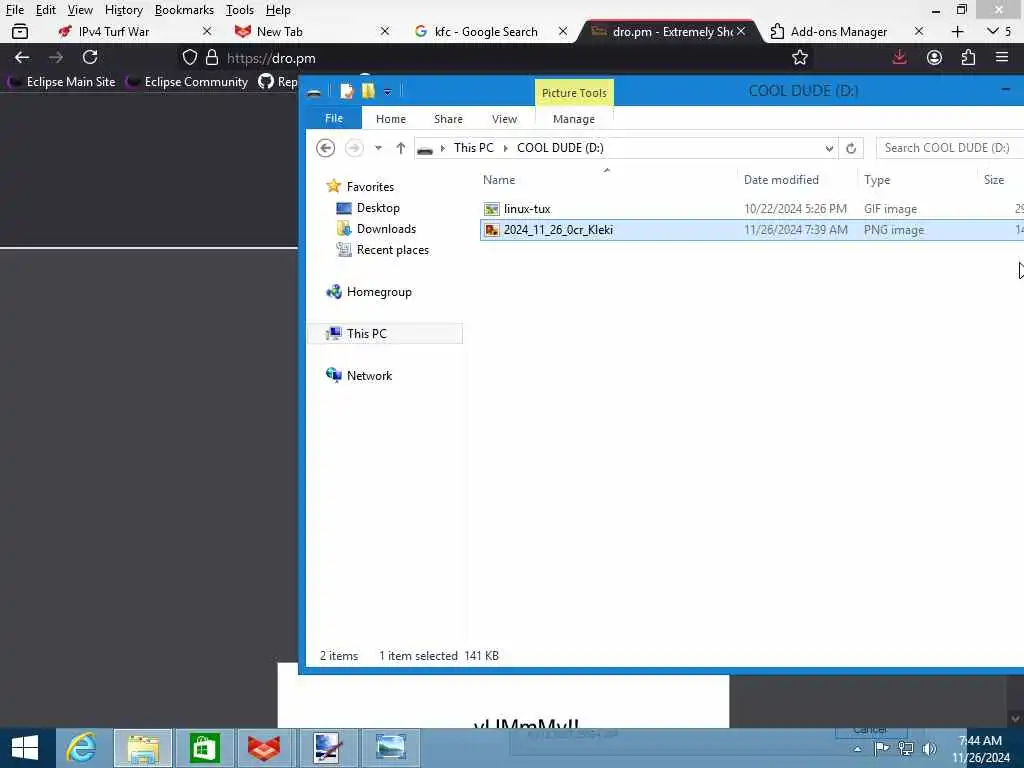
Task: Expand the address bar history dropdown
Action: [x=829, y=148]
